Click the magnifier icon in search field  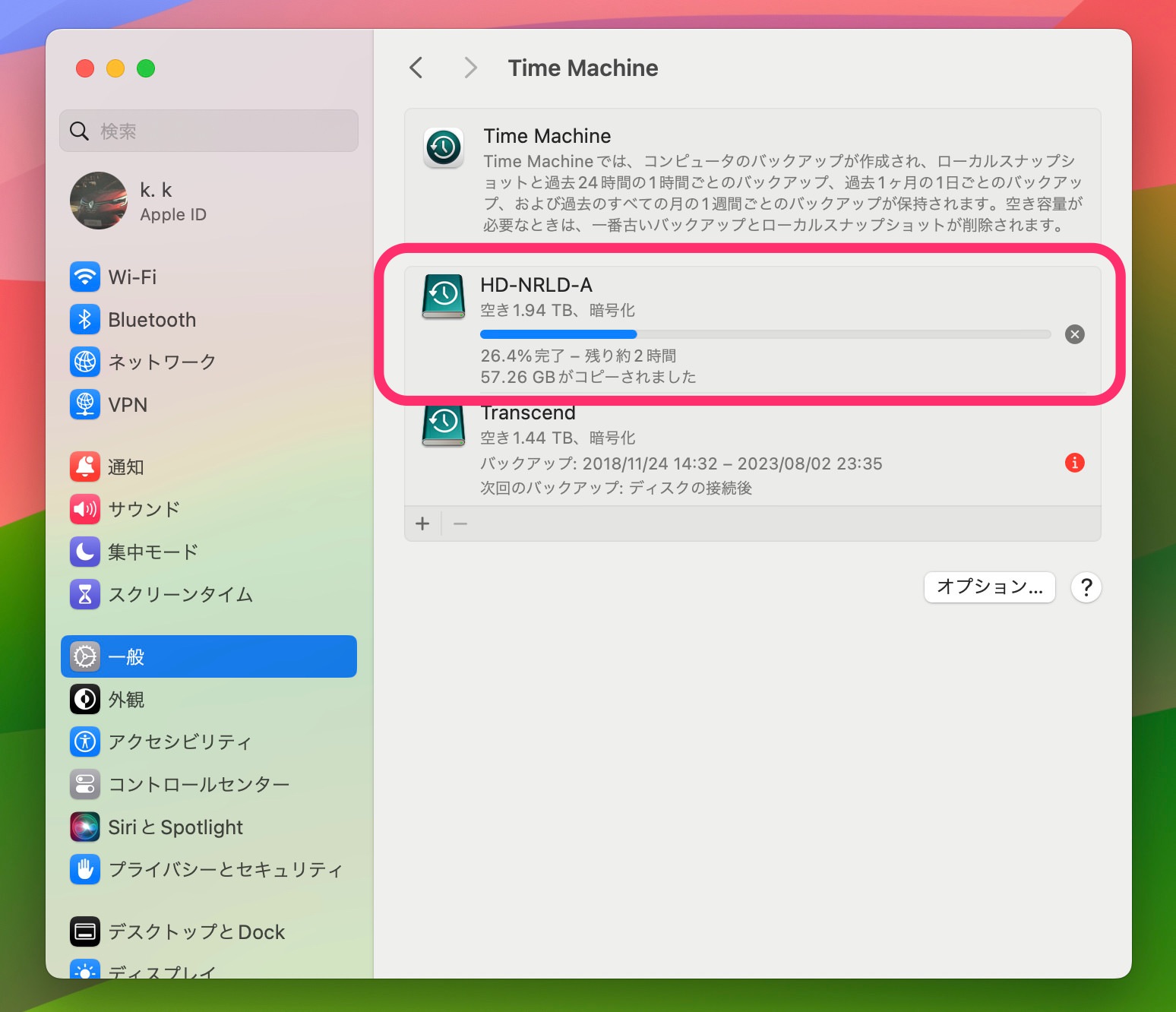click(80, 131)
